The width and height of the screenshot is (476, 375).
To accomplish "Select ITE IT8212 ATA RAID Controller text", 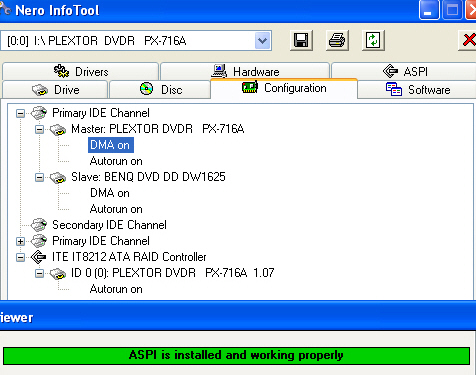I will pyautogui.click(x=129, y=257).
